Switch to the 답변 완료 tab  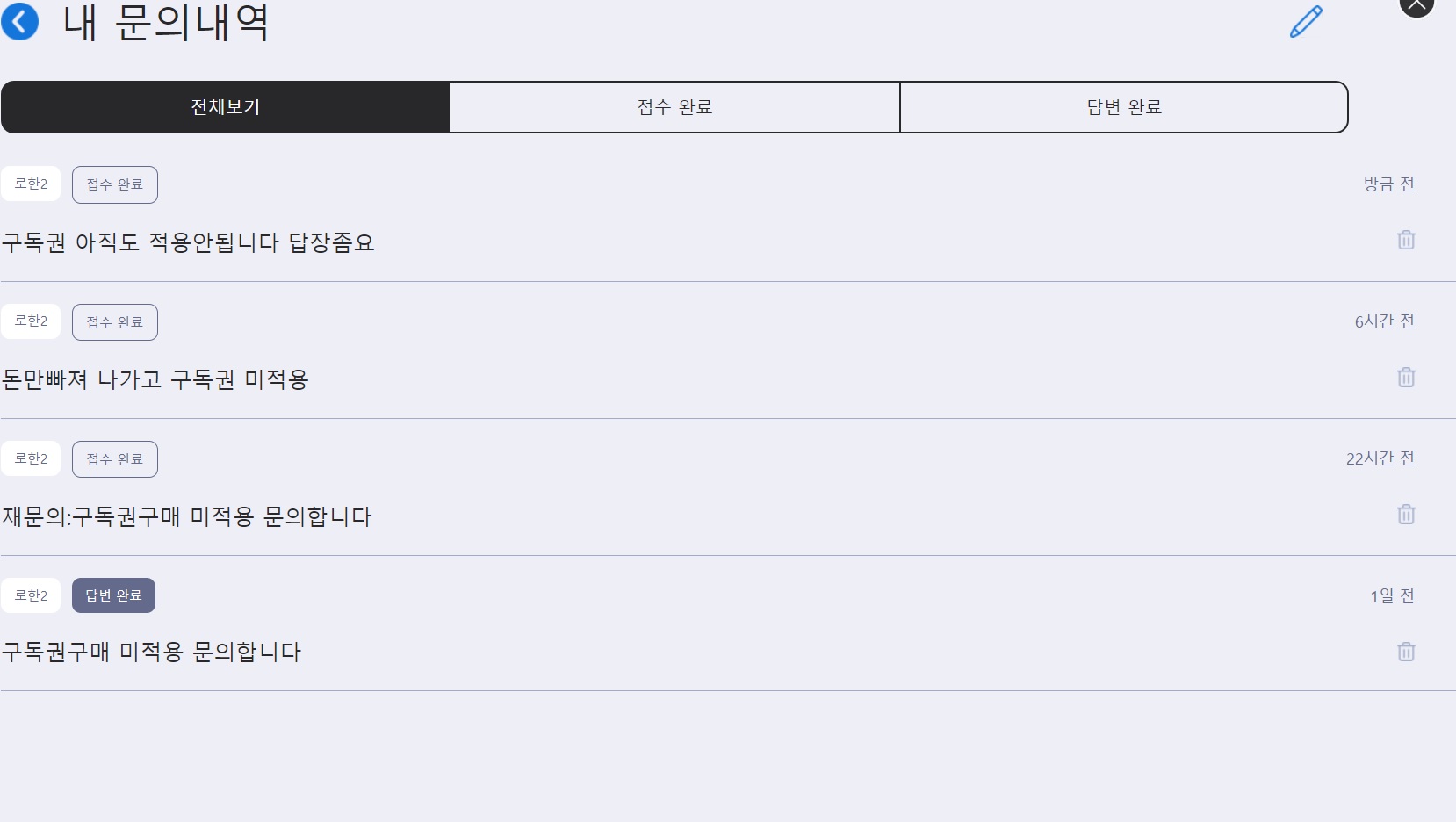[1124, 107]
